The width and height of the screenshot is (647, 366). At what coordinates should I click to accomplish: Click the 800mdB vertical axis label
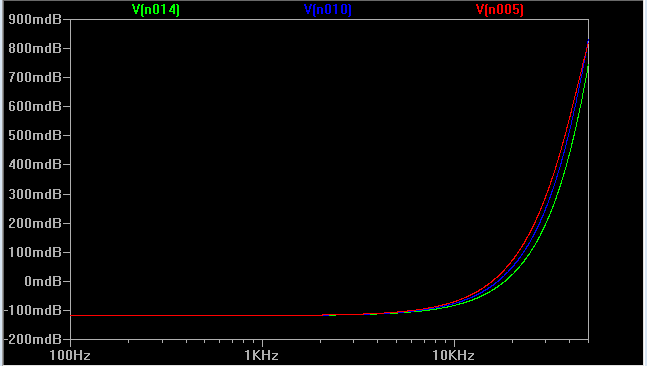[x=35, y=48]
